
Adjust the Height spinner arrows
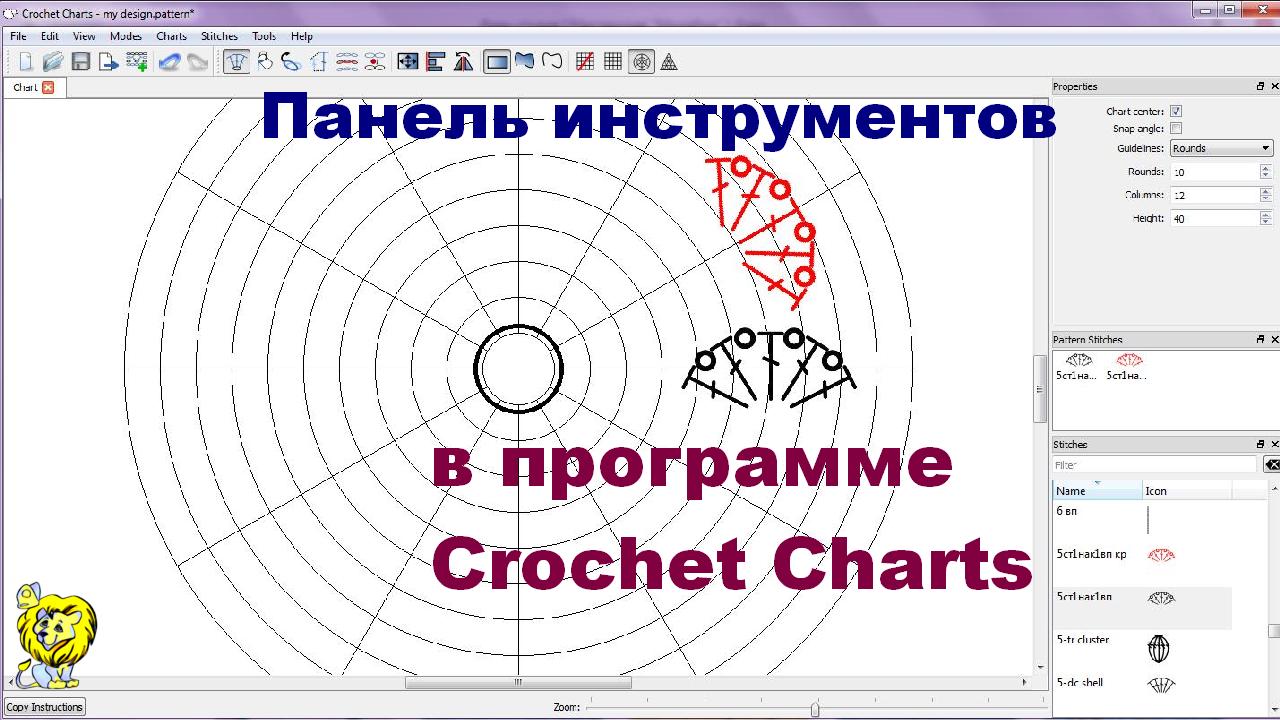coord(1266,218)
